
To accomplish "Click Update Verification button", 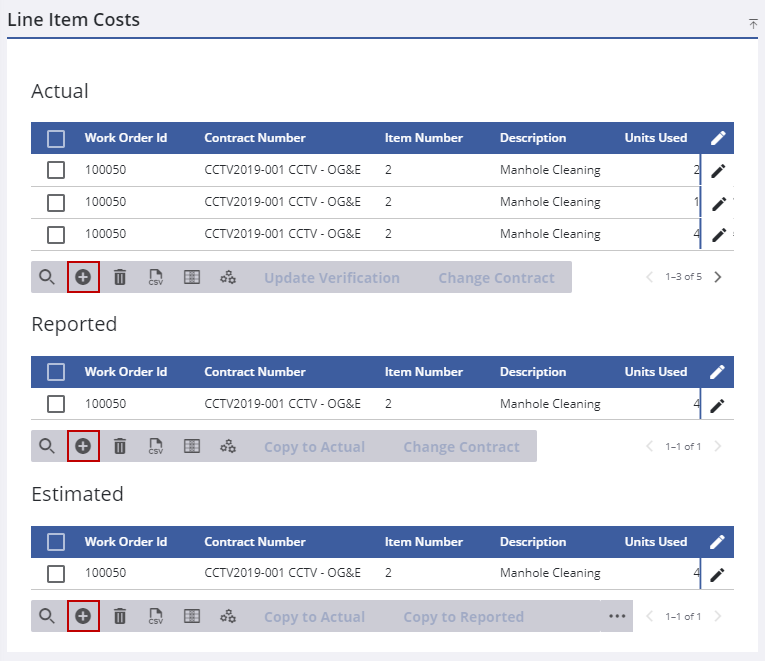I will tap(332, 278).
